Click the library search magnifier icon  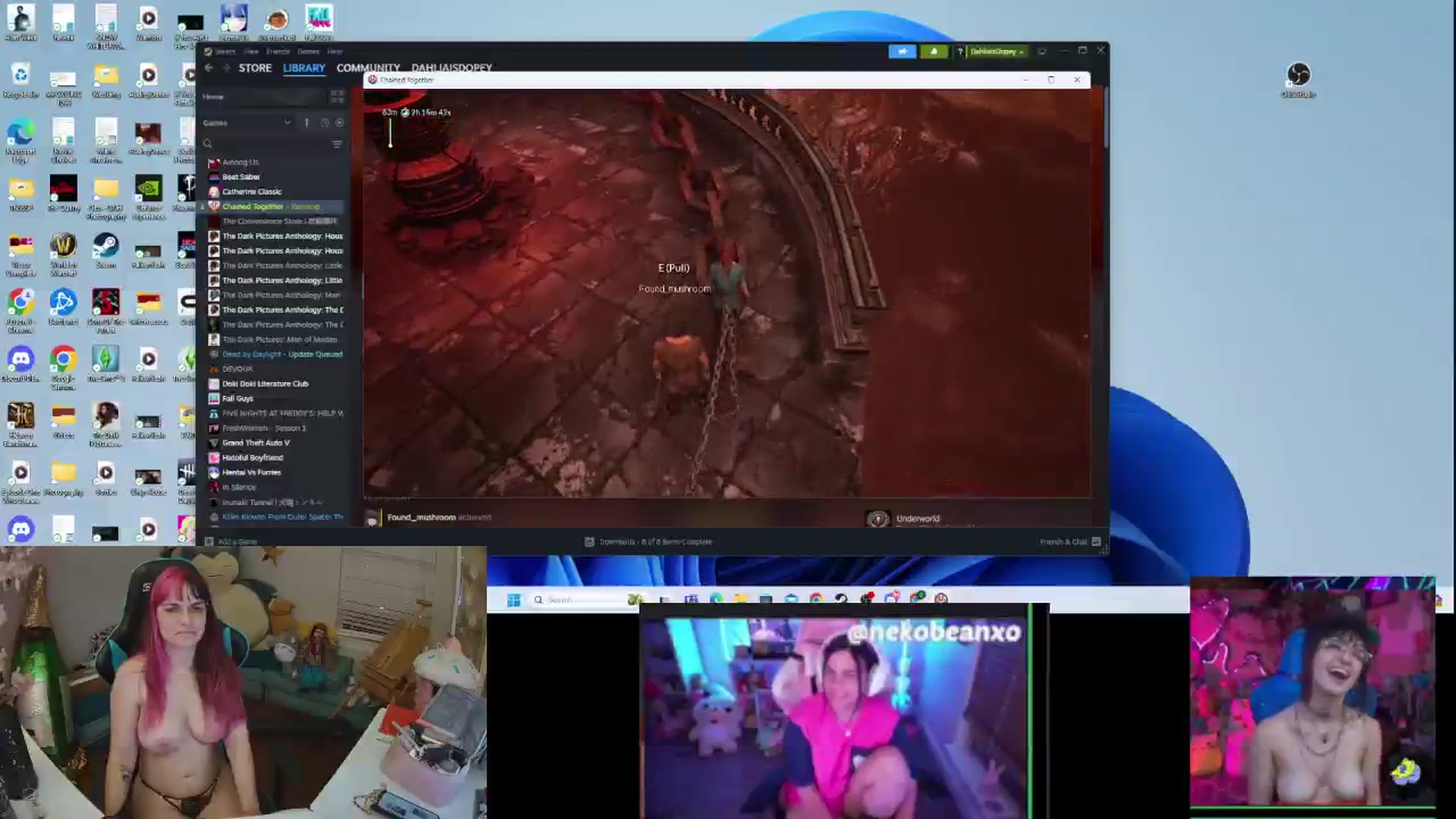pos(208,143)
